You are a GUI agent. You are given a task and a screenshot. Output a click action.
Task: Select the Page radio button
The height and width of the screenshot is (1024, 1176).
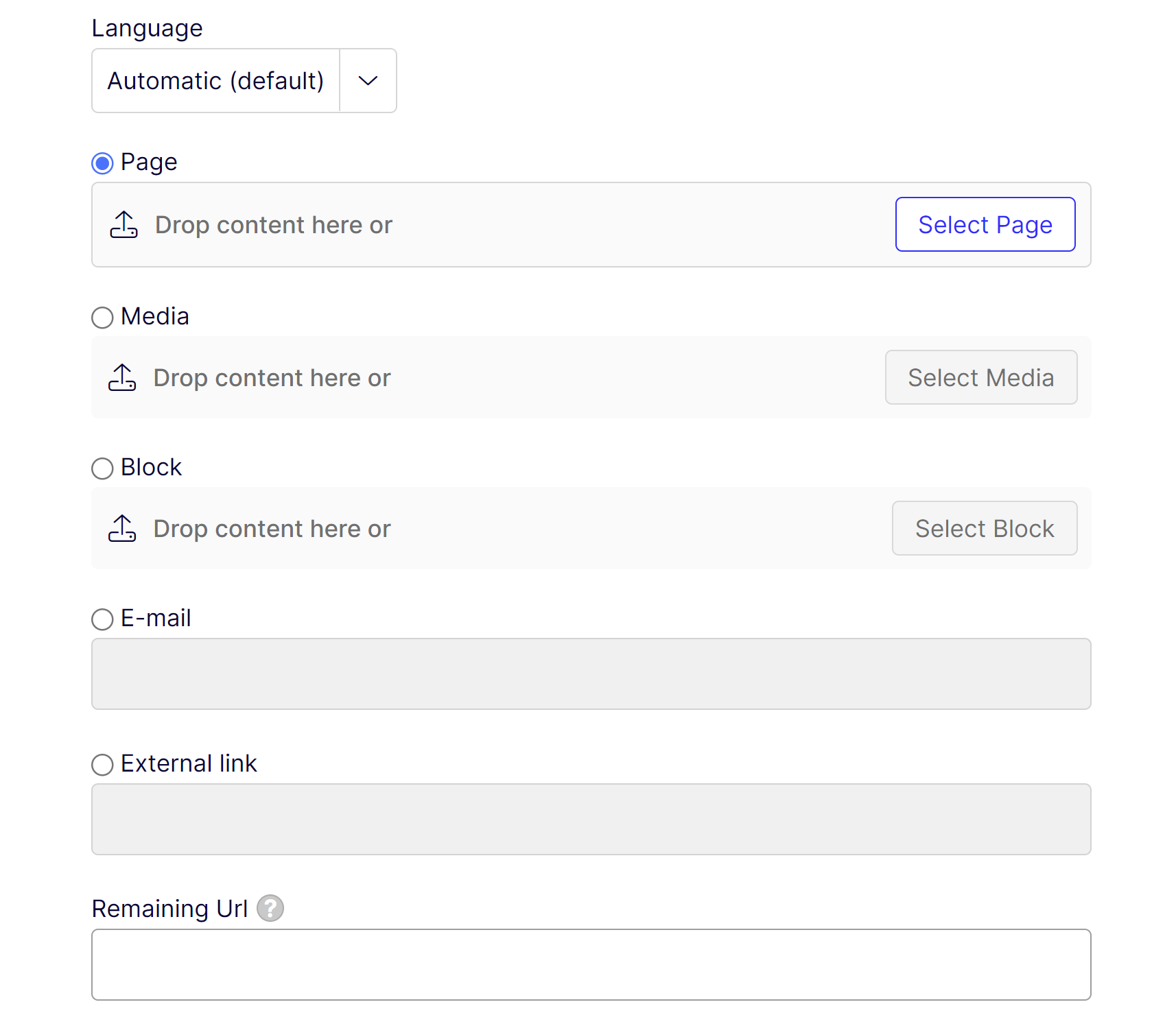click(102, 163)
